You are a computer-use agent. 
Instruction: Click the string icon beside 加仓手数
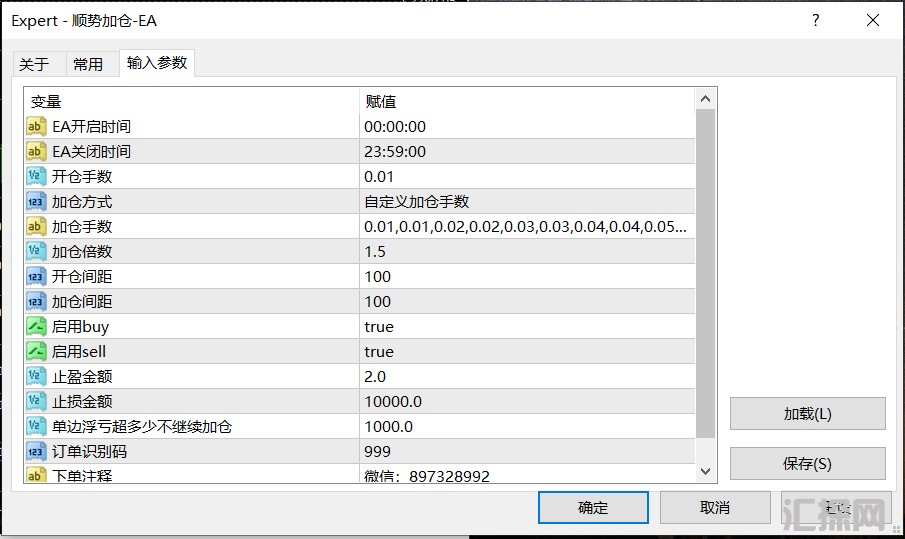(36, 226)
